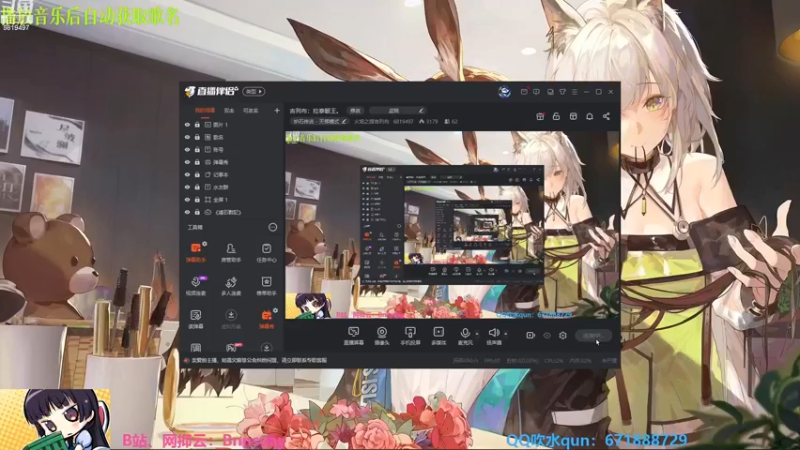Open the PK tool with red badge
Viewport: 800px width, 450px height.
(231, 348)
